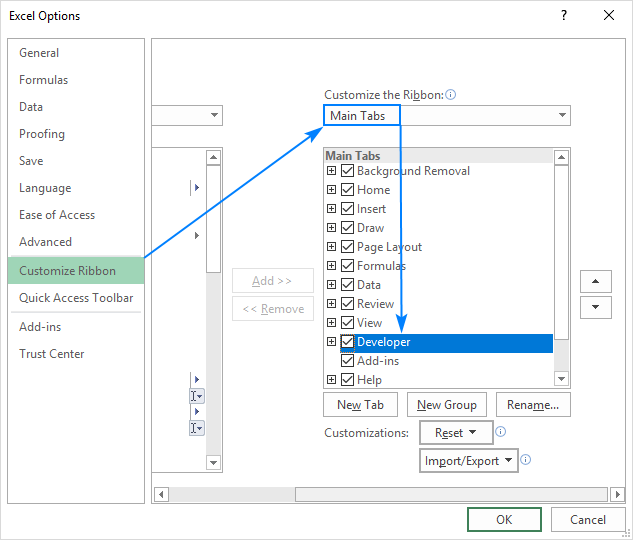
Task: Expand the Page Layout tree node
Action: click(x=332, y=247)
